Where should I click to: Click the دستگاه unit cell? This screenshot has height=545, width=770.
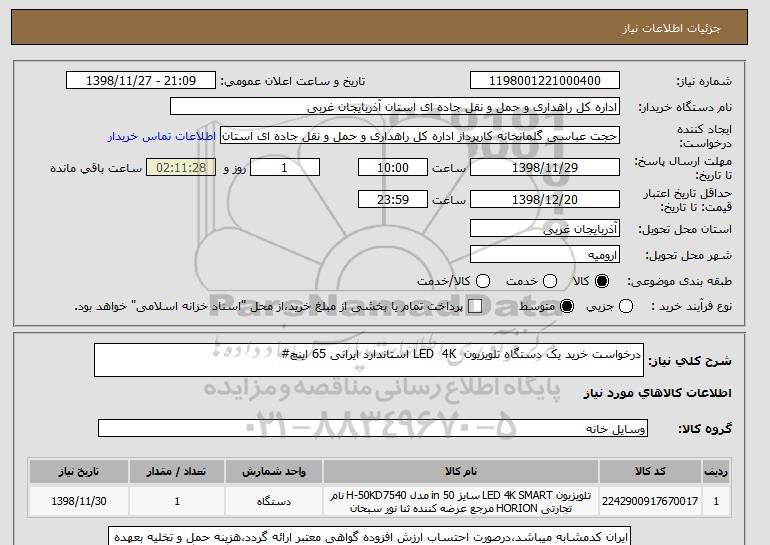point(274,501)
